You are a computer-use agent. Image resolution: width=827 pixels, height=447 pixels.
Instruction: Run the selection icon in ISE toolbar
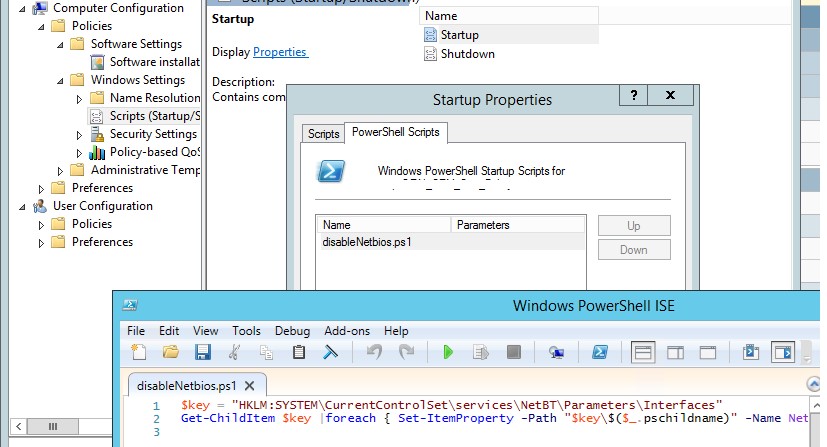pos(480,352)
